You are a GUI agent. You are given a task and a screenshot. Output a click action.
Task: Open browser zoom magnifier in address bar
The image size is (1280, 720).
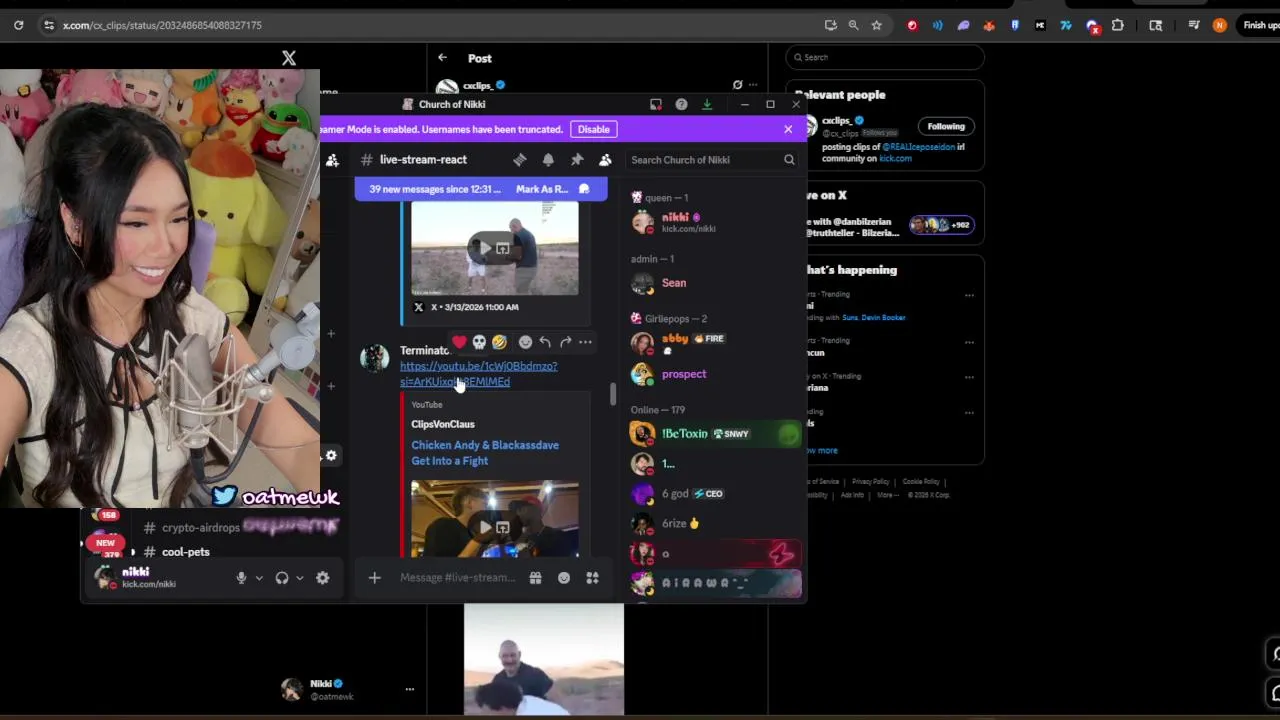[x=853, y=25]
